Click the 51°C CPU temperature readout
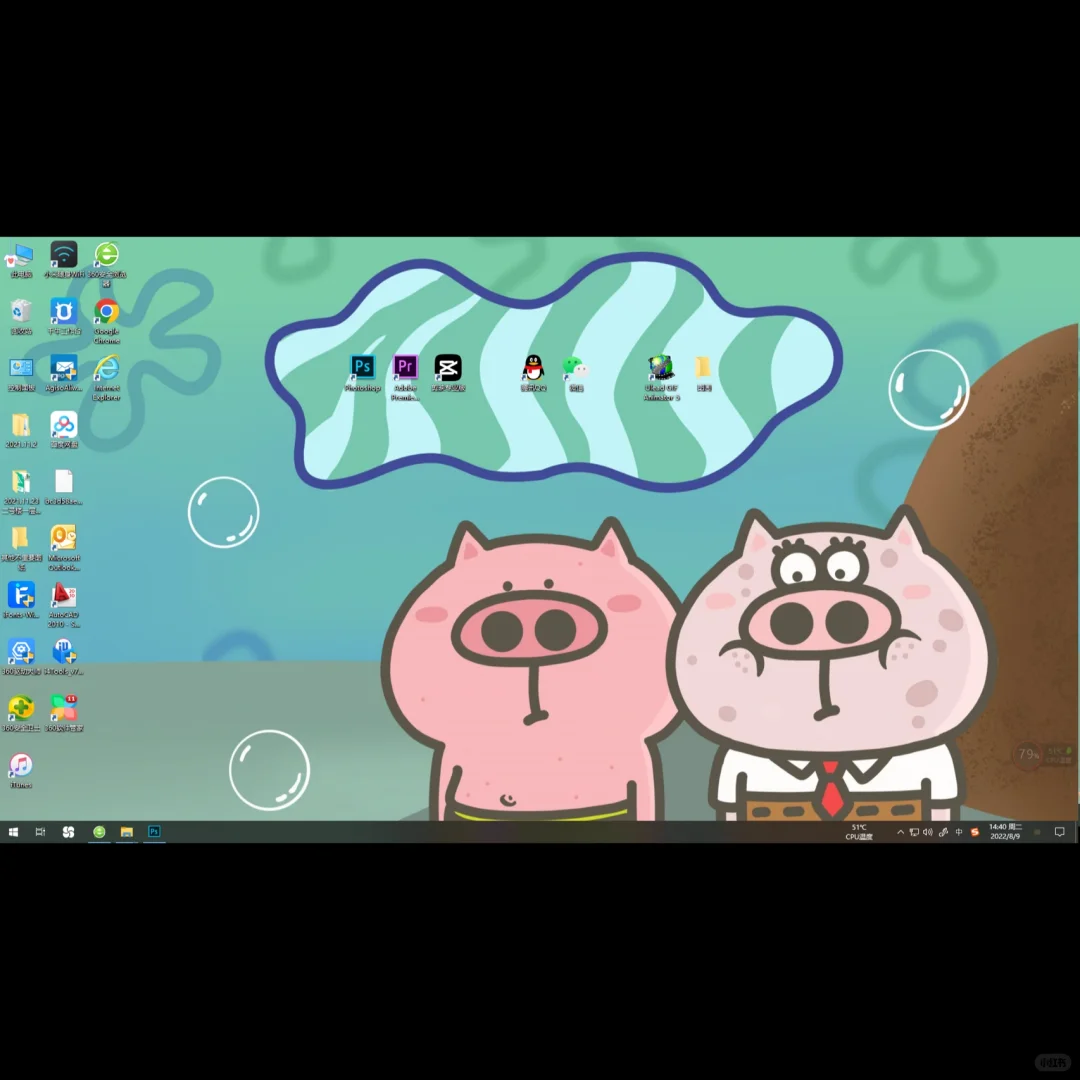The image size is (1080, 1080). 859,832
